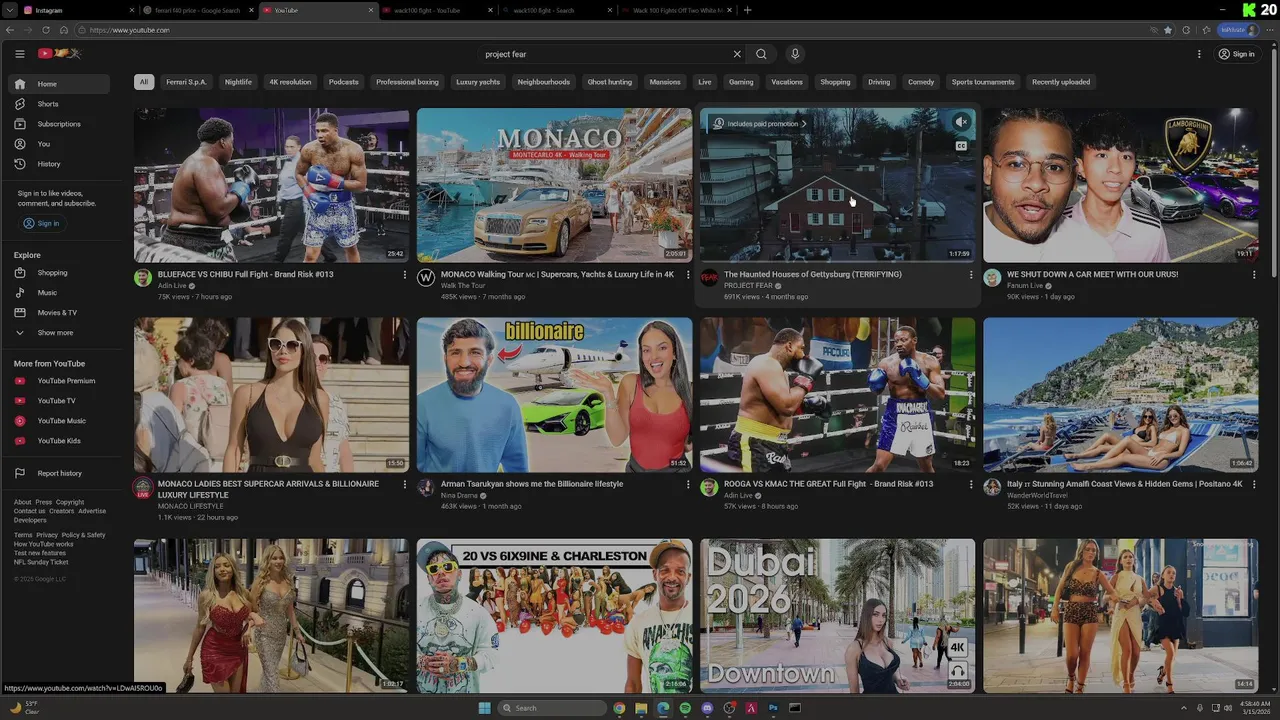Image resolution: width=1280 pixels, height=720 pixels.
Task: Open options menu for MONACO Walking Tour video
Action: tap(688, 274)
